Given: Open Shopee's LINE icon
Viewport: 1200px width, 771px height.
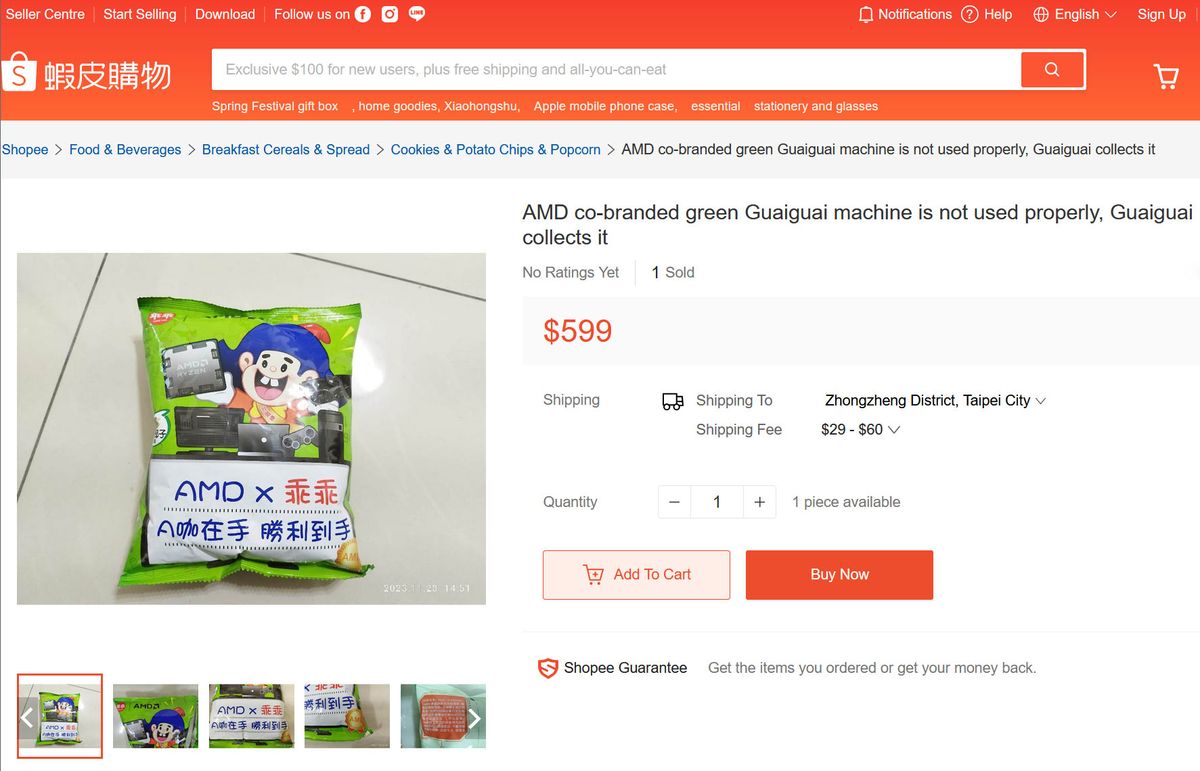Looking at the screenshot, I should (416, 14).
